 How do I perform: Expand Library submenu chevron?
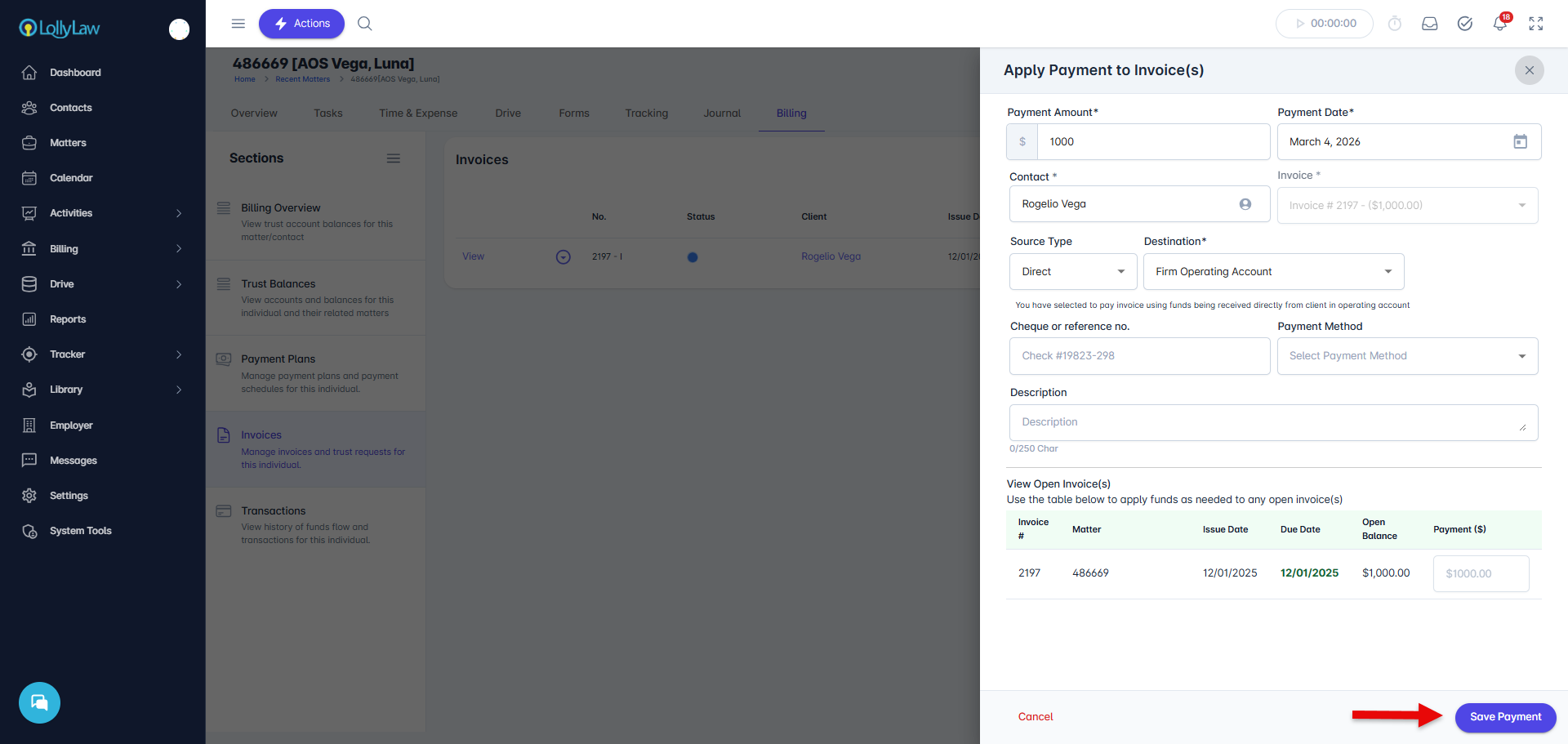(179, 390)
